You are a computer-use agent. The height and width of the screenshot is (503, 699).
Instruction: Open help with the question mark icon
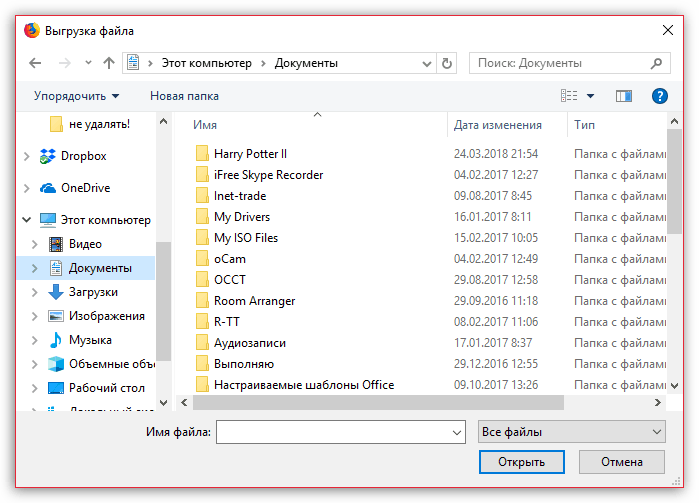659,96
